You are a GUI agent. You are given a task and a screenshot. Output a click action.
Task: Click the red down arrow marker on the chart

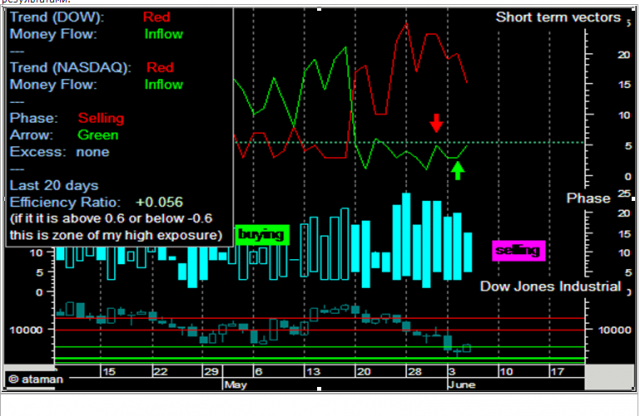436,123
